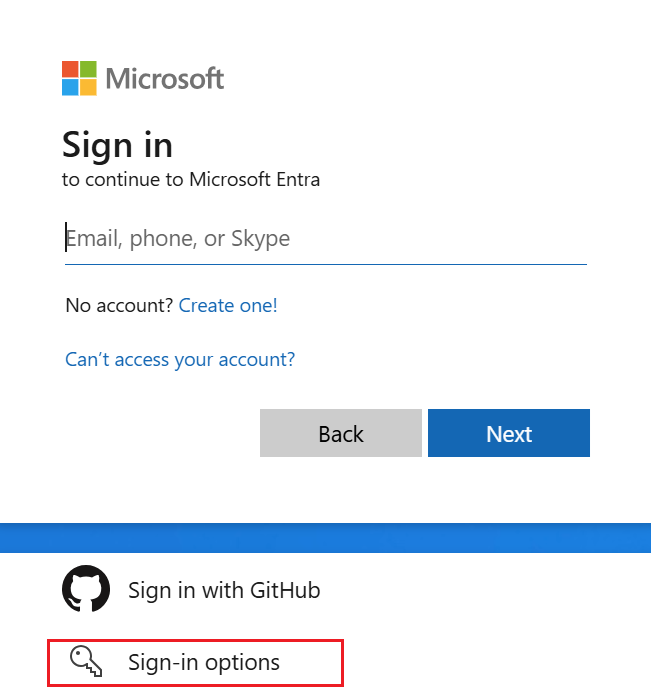This screenshot has width=651, height=692.
Task: Click the blue divider bar
Action: [325, 538]
